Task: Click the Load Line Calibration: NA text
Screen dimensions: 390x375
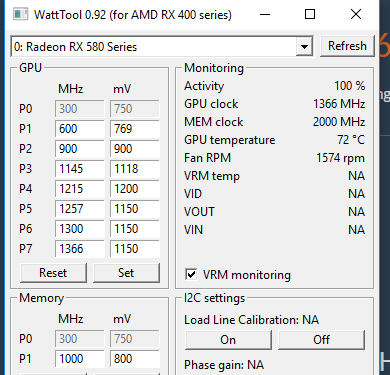Action: [x=252, y=320]
